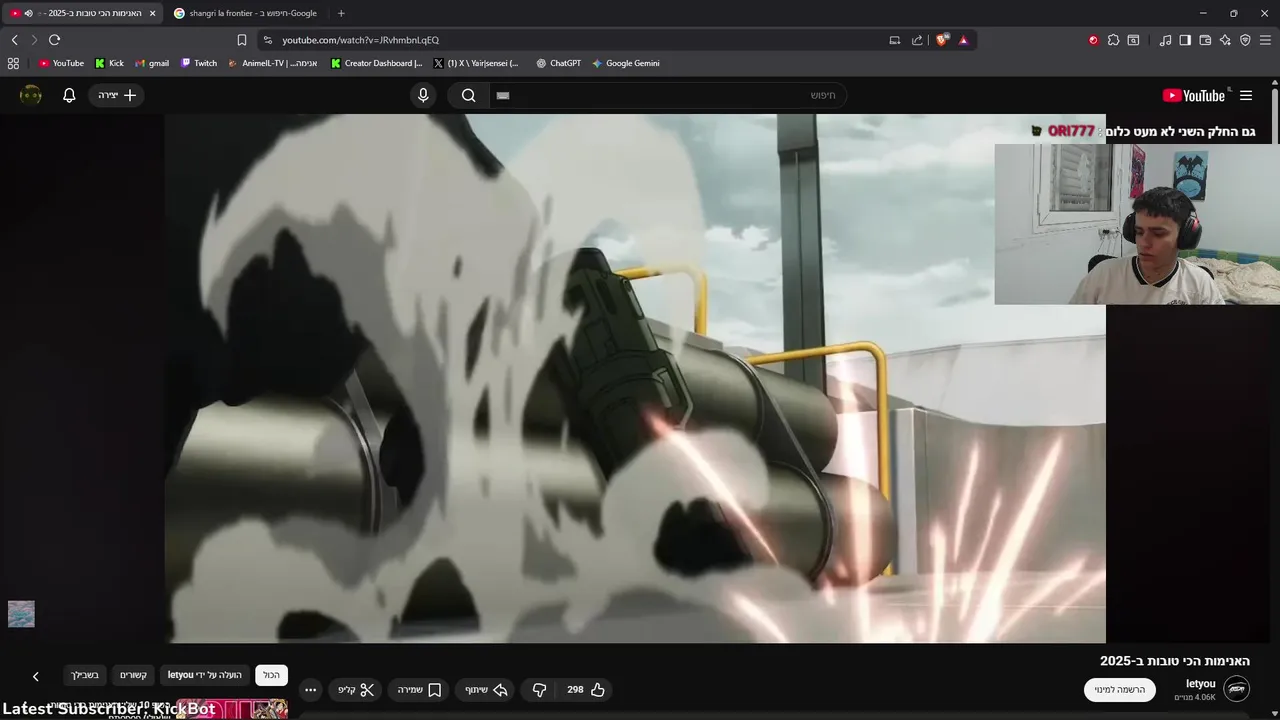Open the Brave Wallet icon

coord(1205,40)
